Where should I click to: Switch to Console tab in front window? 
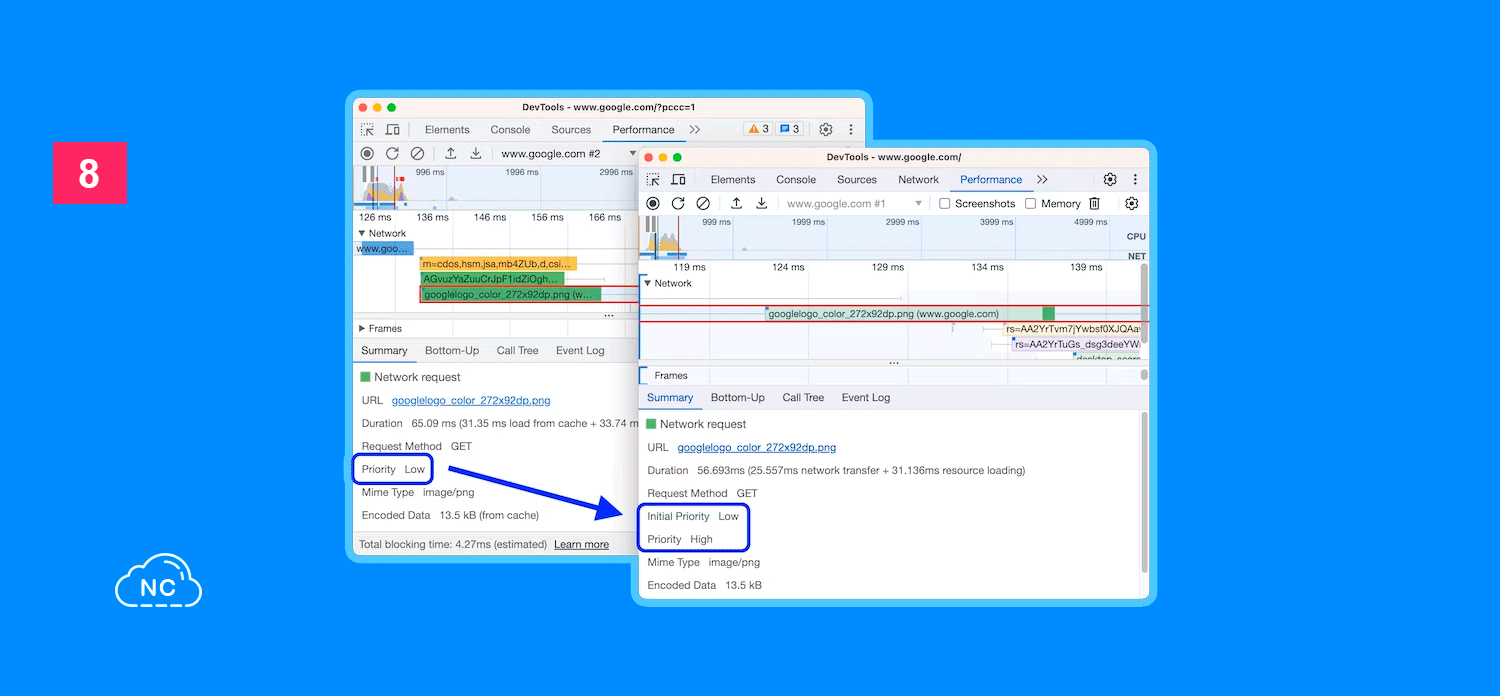tap(796, 180)
